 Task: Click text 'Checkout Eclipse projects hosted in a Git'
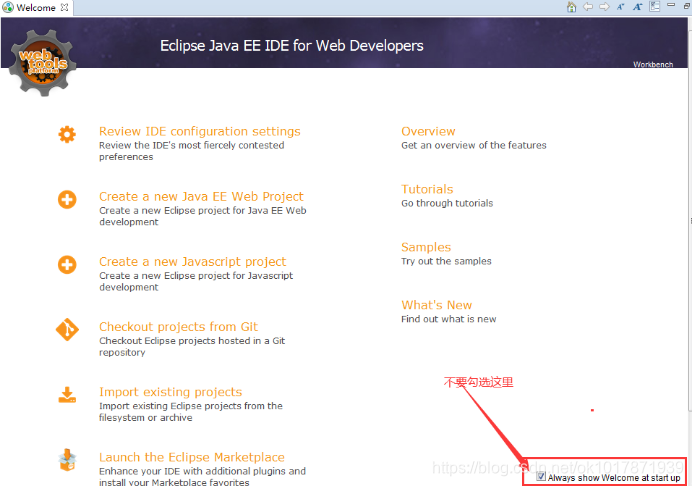coord(192,341)
